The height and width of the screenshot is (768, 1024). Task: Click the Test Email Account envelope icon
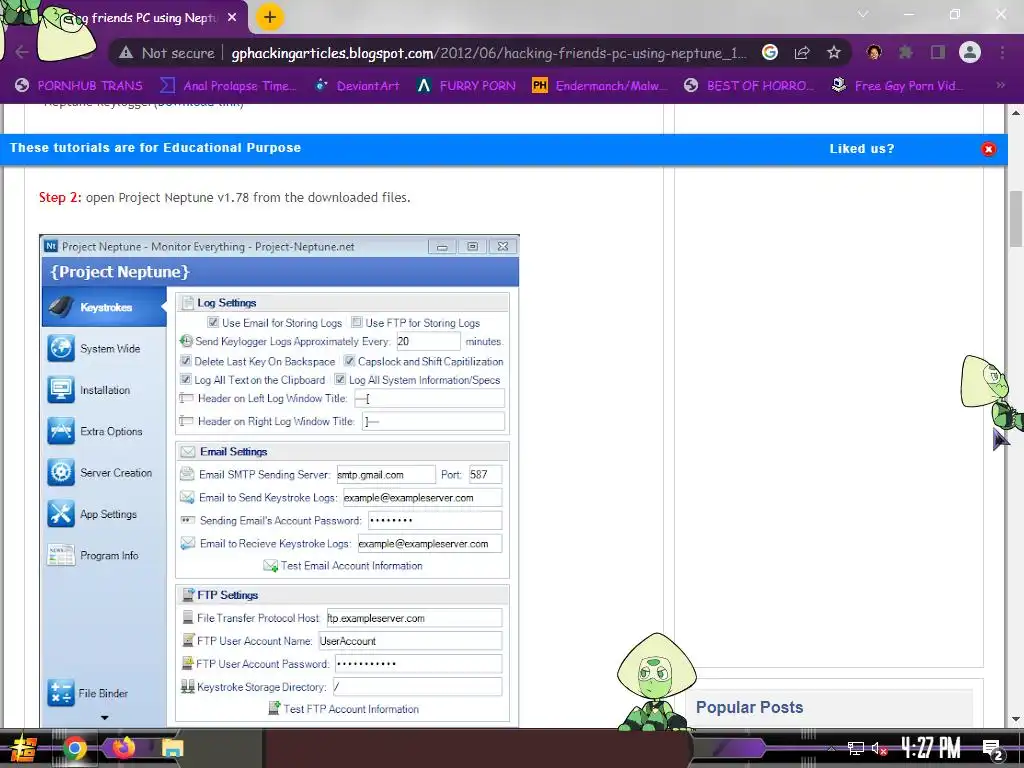(270, 566)
